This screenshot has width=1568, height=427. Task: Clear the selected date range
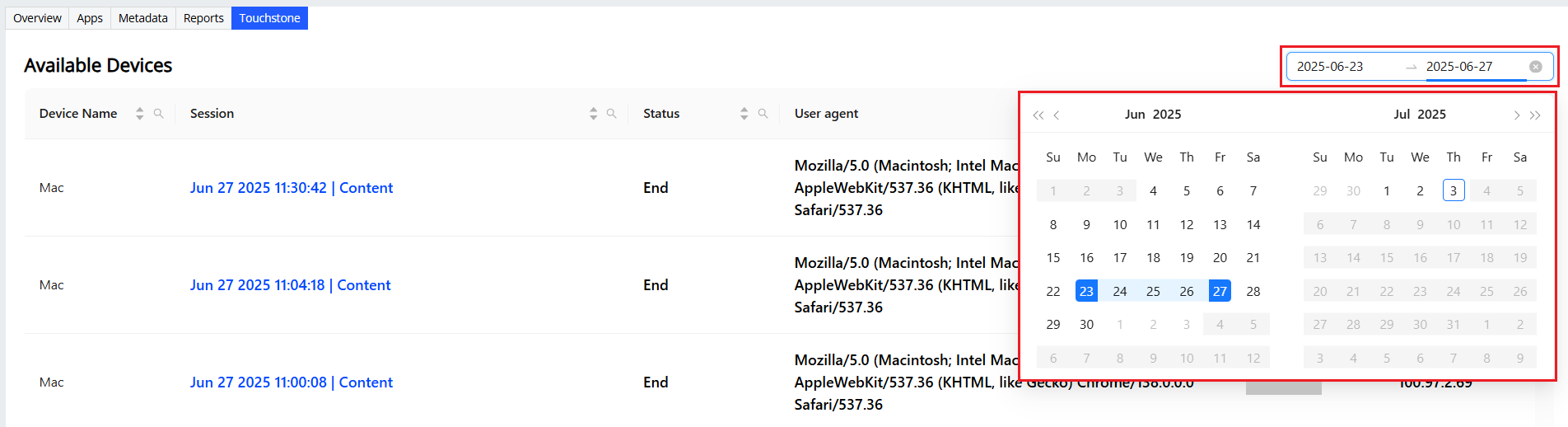[1536, 67]
